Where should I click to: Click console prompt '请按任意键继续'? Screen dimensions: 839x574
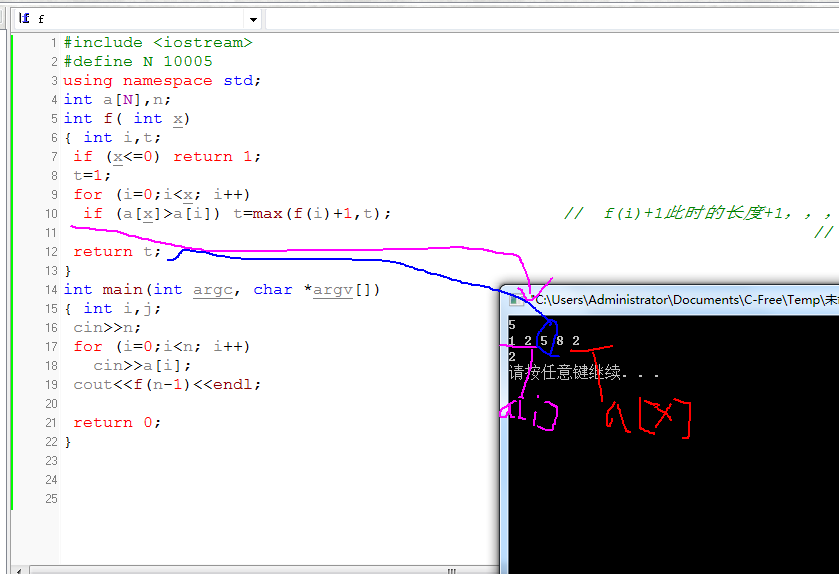pyautogui.click(x=565, y=372)
